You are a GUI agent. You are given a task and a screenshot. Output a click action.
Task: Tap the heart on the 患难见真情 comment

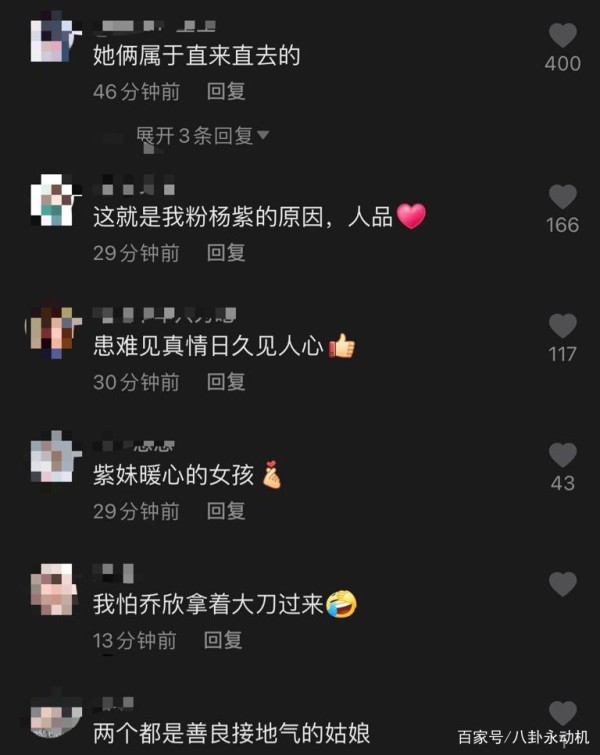pyautogui.click(x=562, y=326)
